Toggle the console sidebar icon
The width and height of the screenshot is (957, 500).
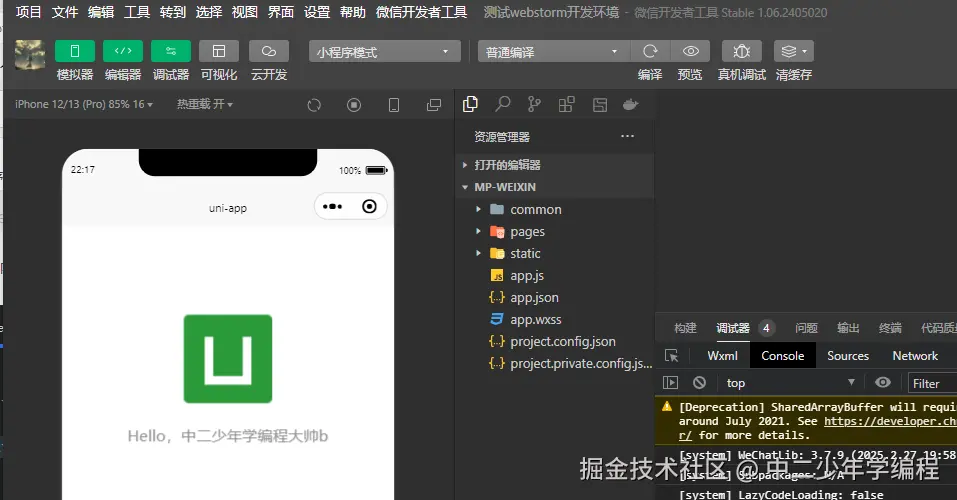point(670,383)
